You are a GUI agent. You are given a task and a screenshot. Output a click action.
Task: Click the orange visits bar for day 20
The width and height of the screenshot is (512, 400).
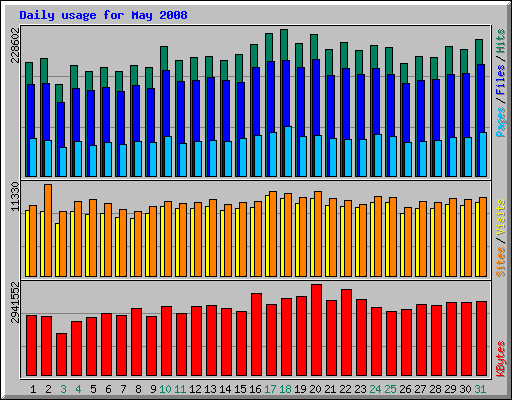click(318, 234)
